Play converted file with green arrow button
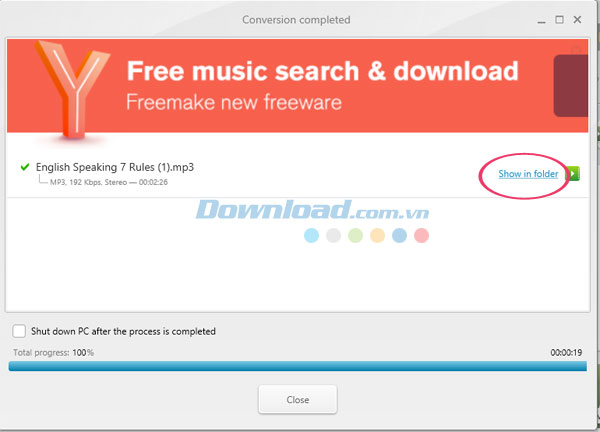The image size is (600, 432). (x=573, y=174)
